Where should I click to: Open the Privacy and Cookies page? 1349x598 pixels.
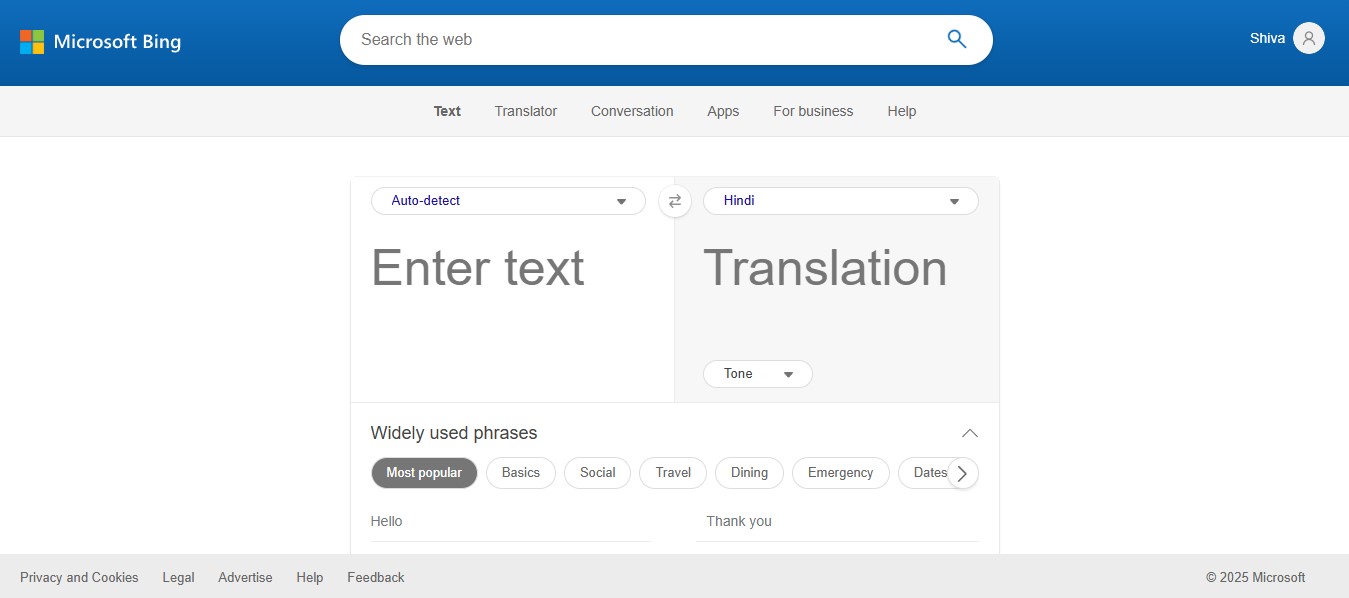79,577
